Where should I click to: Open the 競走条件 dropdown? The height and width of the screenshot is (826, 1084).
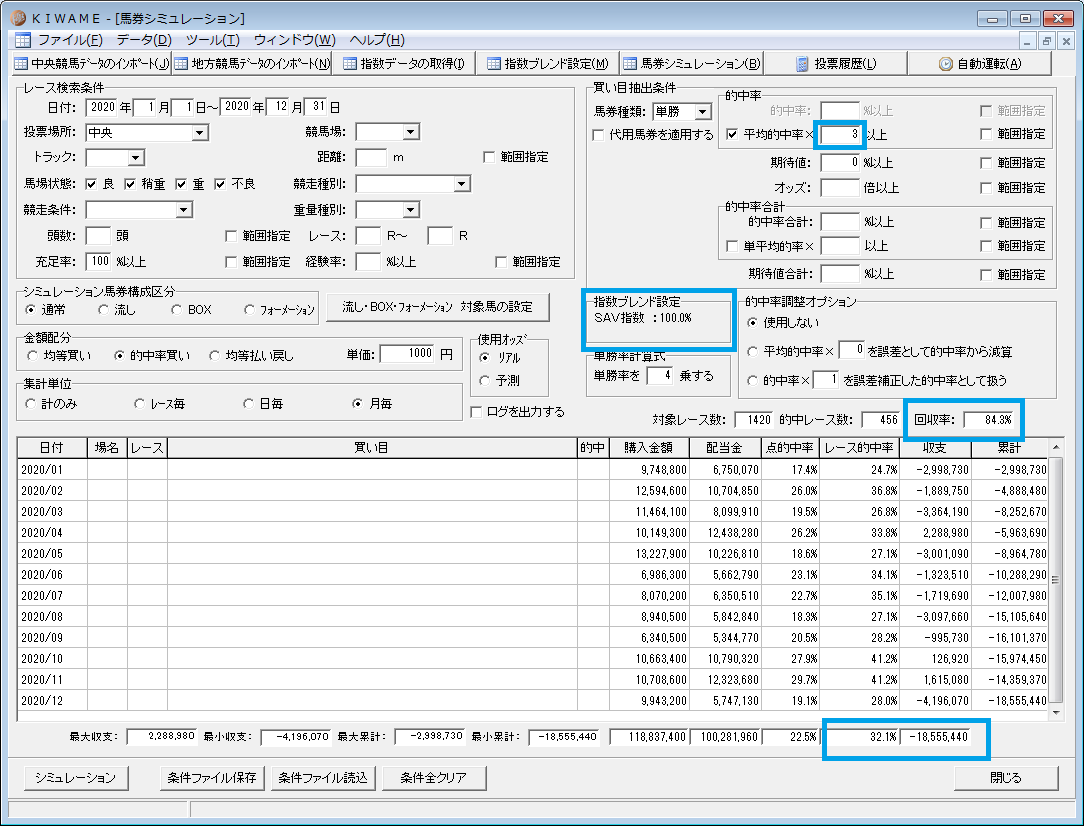click(x=184, y=209)
